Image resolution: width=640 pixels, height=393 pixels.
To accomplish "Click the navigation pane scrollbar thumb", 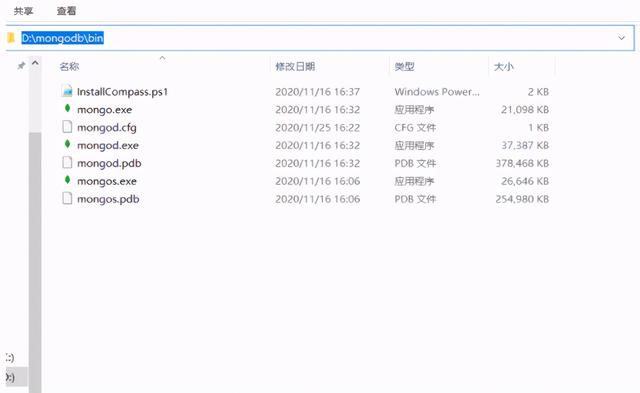I will point(35,261).
